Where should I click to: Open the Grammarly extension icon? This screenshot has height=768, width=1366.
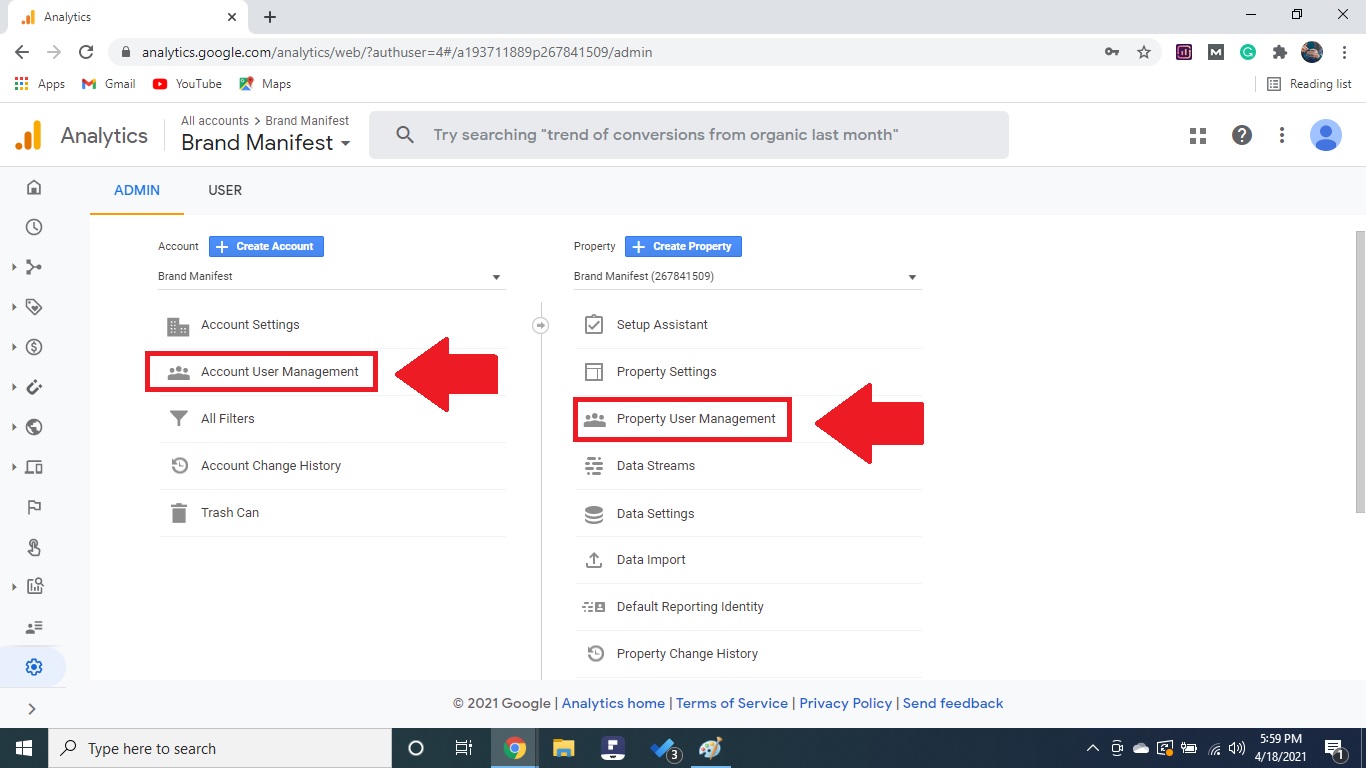coord(1248,52)
